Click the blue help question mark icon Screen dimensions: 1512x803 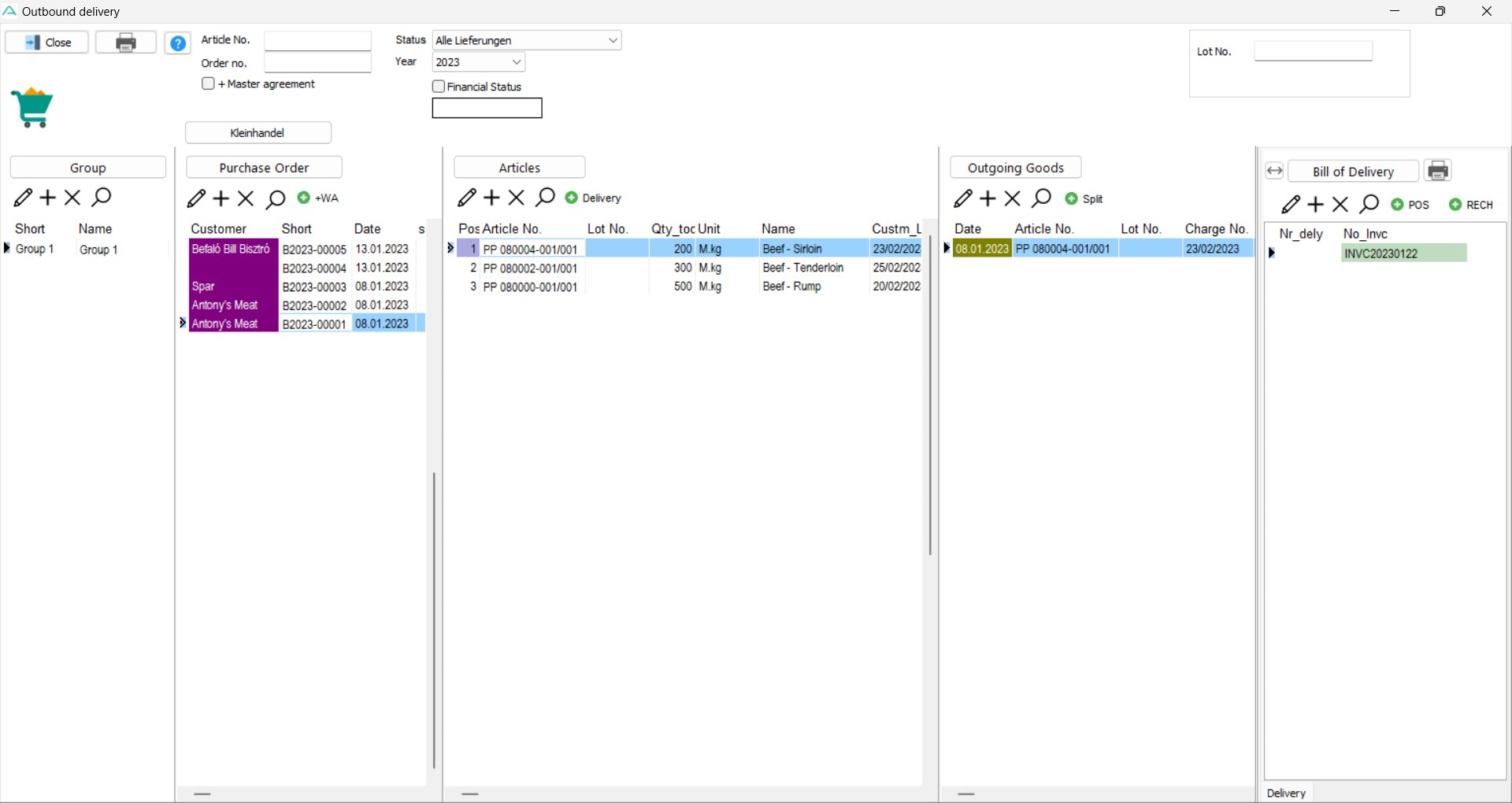pos(178,43)
